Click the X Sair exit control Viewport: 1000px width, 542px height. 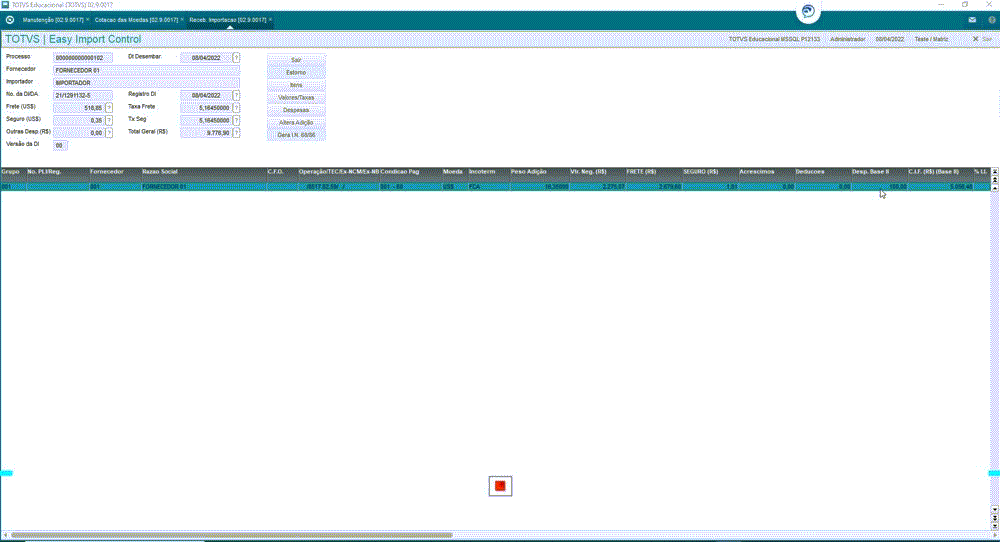point(982,39)
